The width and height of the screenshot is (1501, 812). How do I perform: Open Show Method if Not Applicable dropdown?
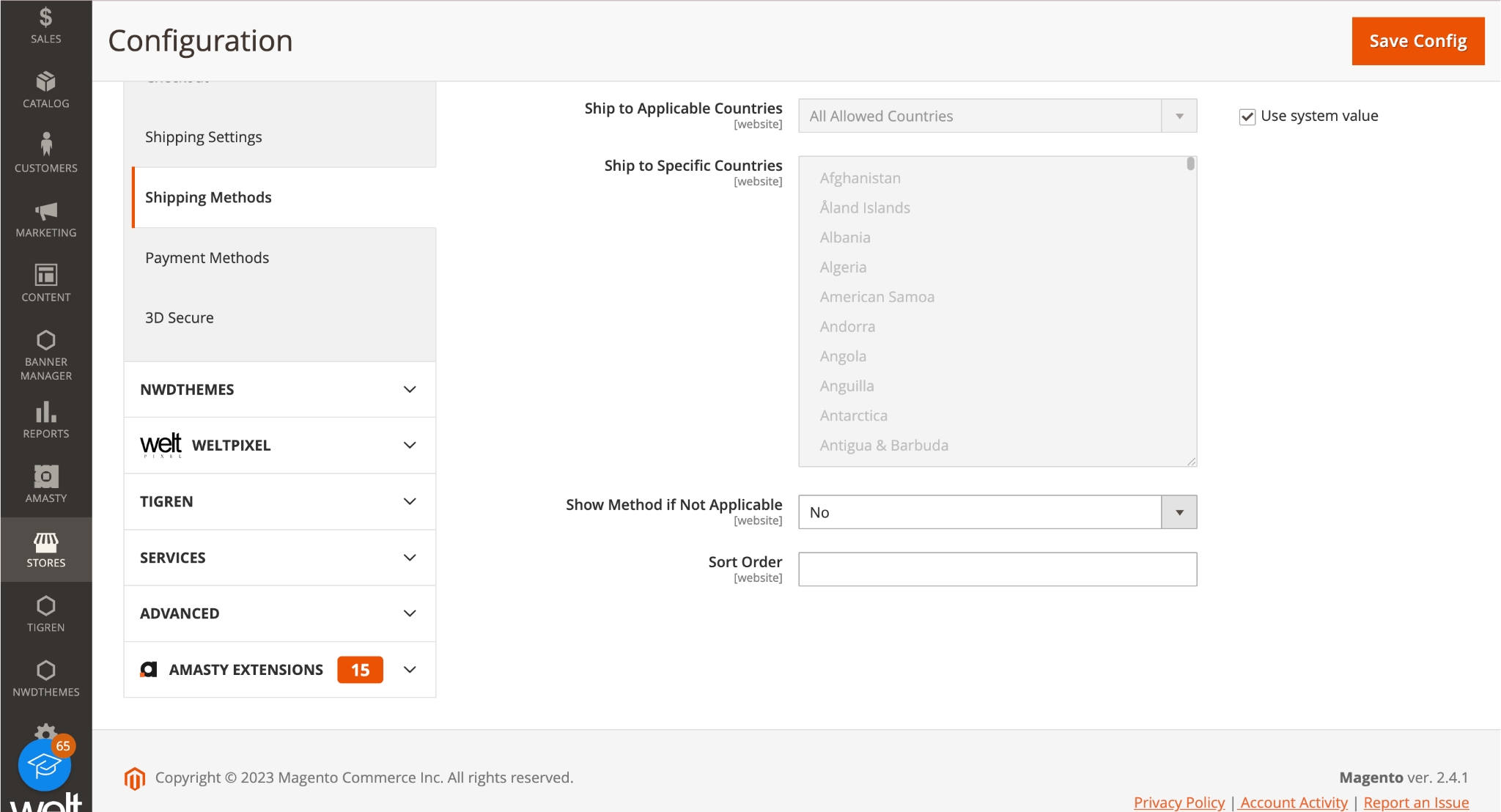tap(997, 512)
